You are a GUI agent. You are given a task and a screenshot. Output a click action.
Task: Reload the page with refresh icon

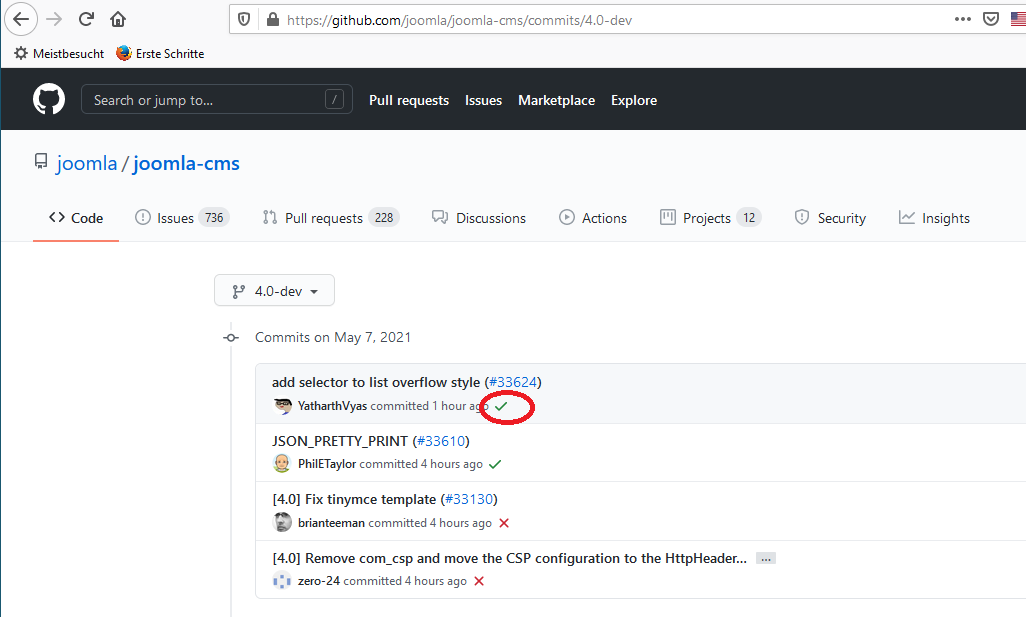click(x=86, y=19)
